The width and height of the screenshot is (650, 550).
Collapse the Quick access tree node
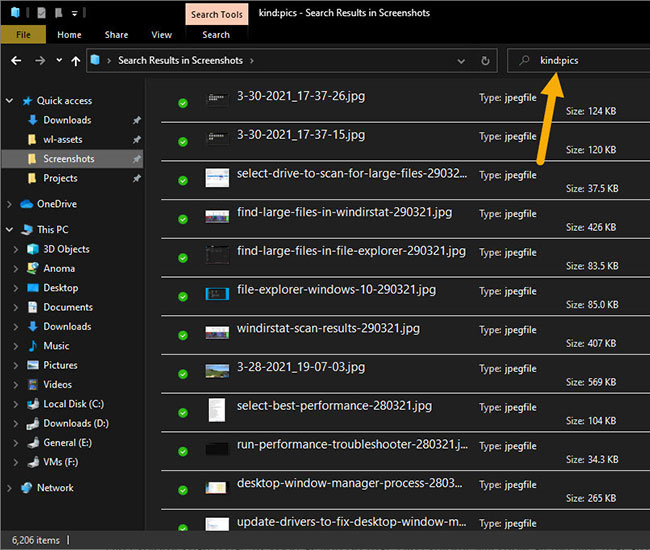pyautogui.click(x=9, y=100)
